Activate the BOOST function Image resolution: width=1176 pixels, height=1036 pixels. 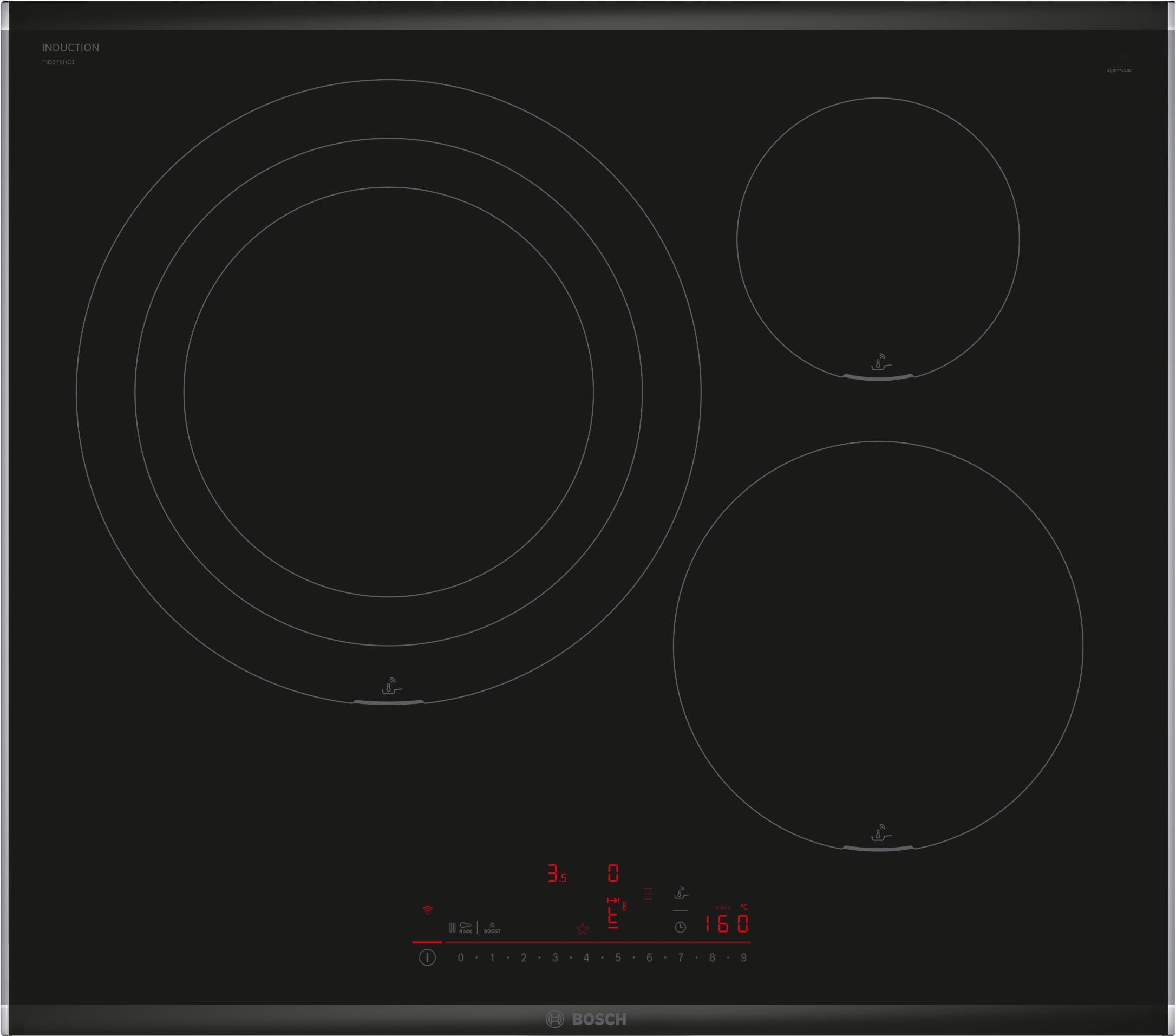click(x=493, y=928)
